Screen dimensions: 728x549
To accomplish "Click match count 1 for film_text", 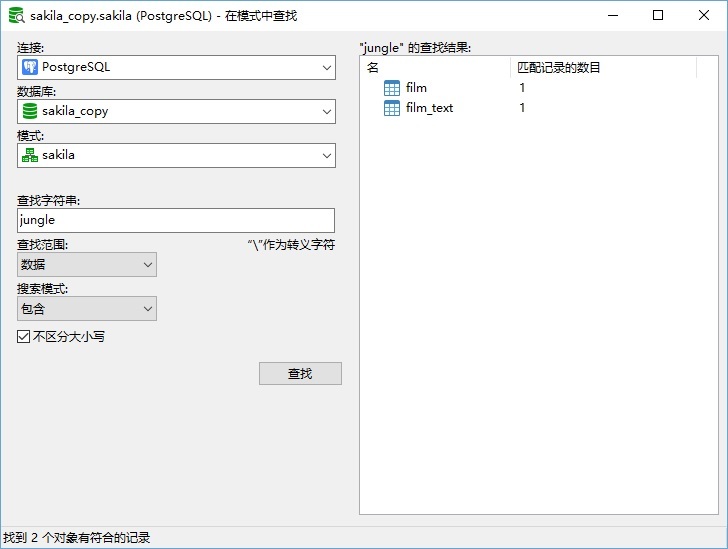I will (x=522, y=108).
